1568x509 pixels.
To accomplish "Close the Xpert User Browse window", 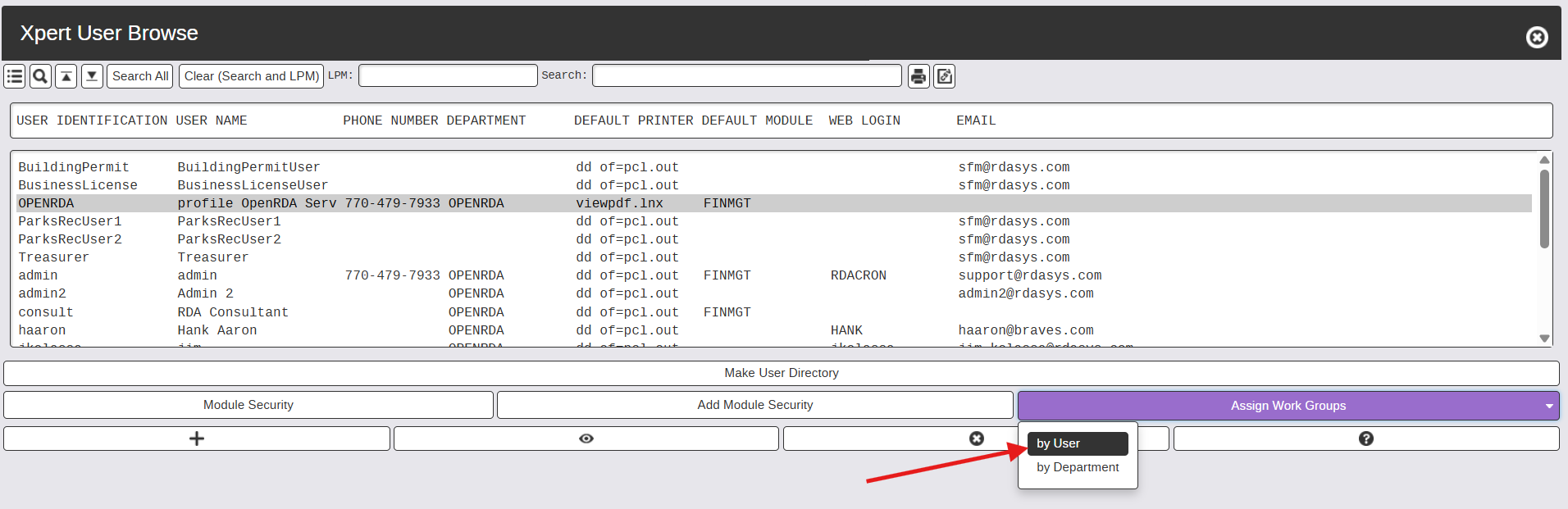I will 1537,37.
